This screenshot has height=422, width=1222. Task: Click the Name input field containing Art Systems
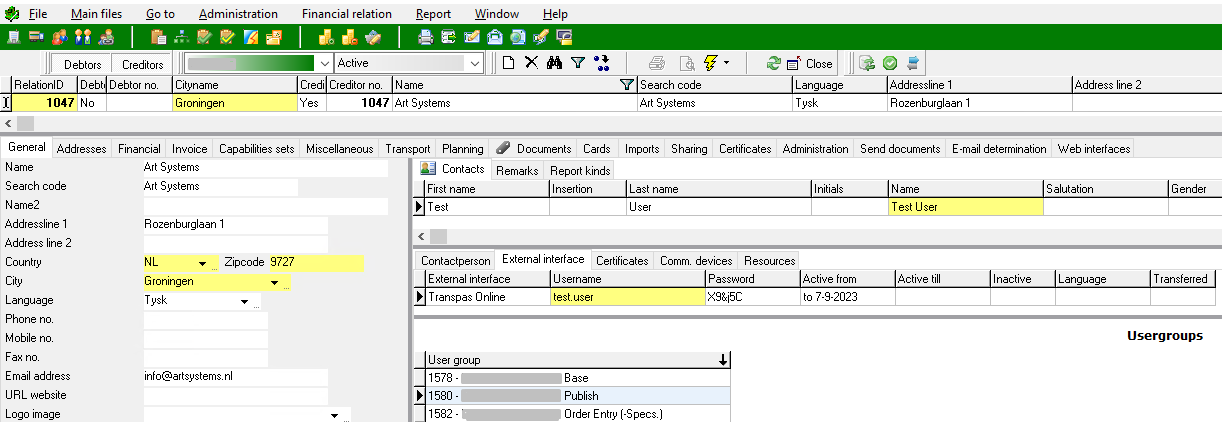[x=265, y=168]
